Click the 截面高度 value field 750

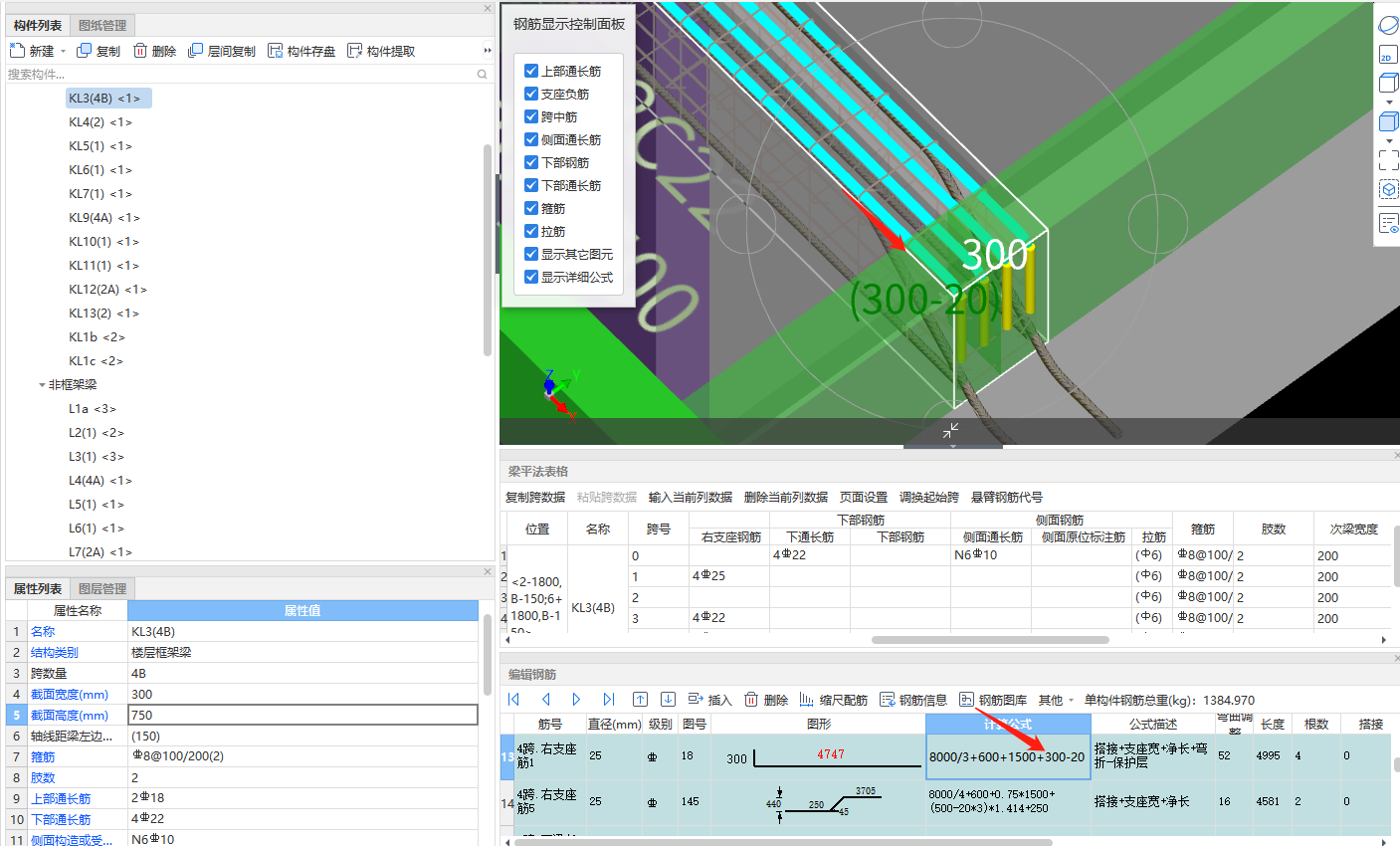[x=303, y=715]
